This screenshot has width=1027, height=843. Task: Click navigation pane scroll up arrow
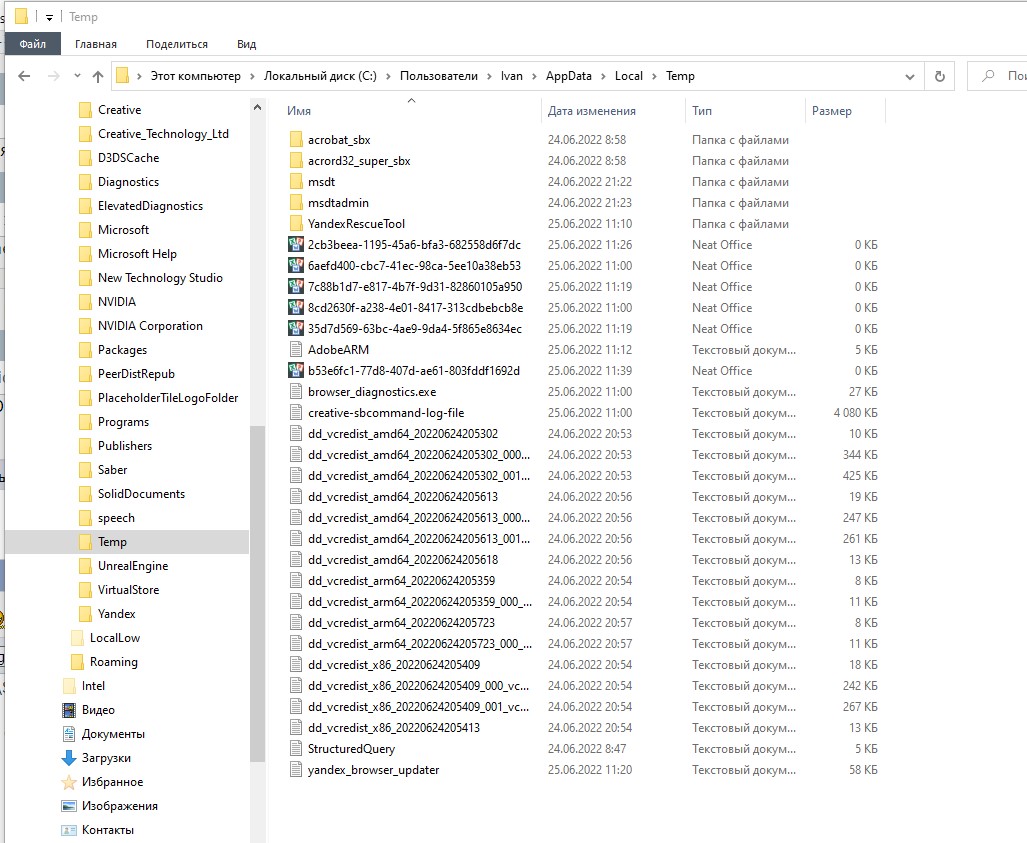[x=257, y=107]
